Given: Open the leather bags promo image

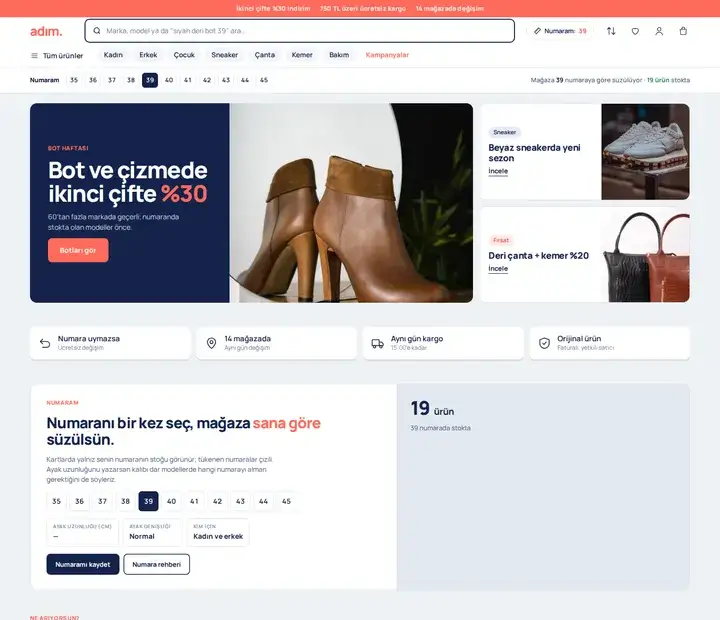Looking at the screenshot, I should point(645,255).
